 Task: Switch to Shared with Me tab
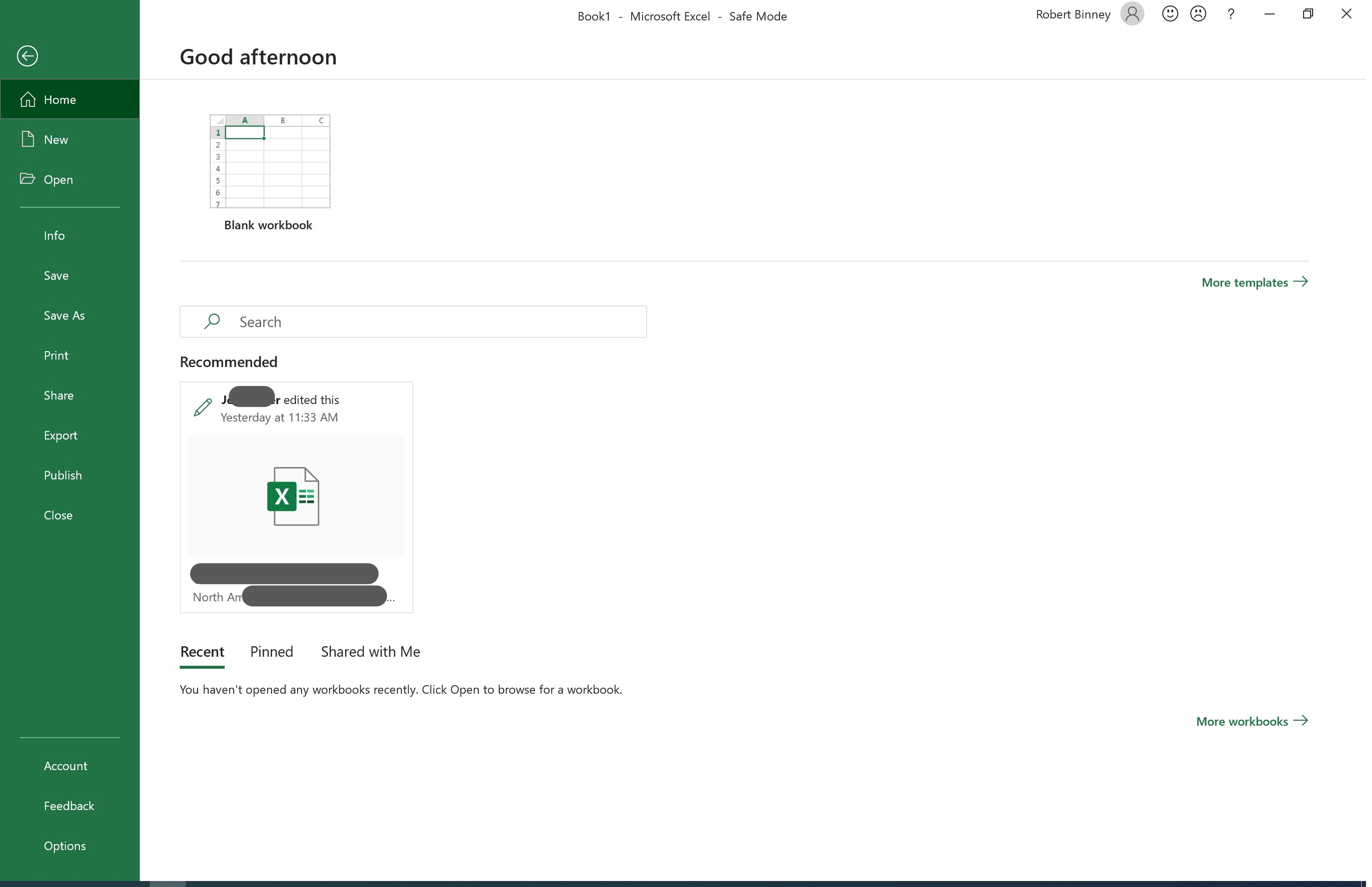point(370,651)
